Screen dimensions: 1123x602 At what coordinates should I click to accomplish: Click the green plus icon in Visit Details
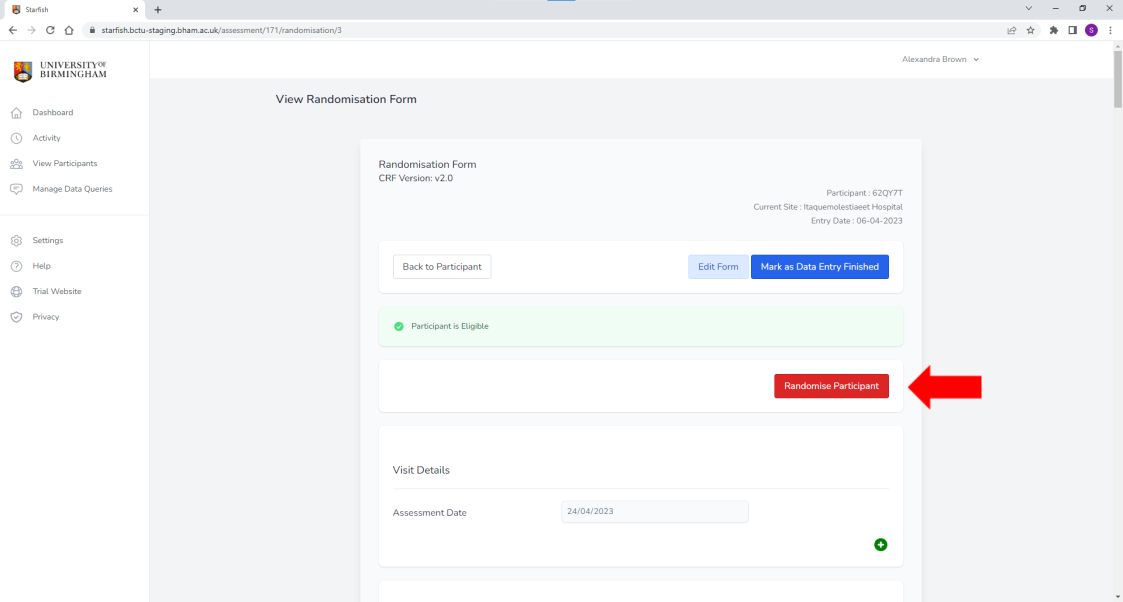880,545
